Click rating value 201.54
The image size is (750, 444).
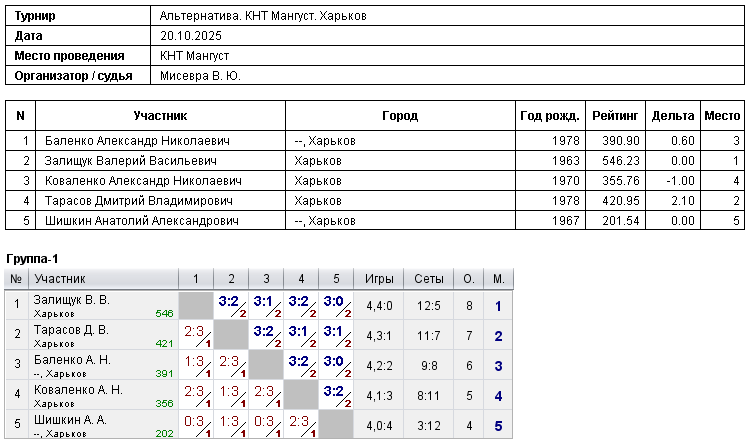(620, 221)
